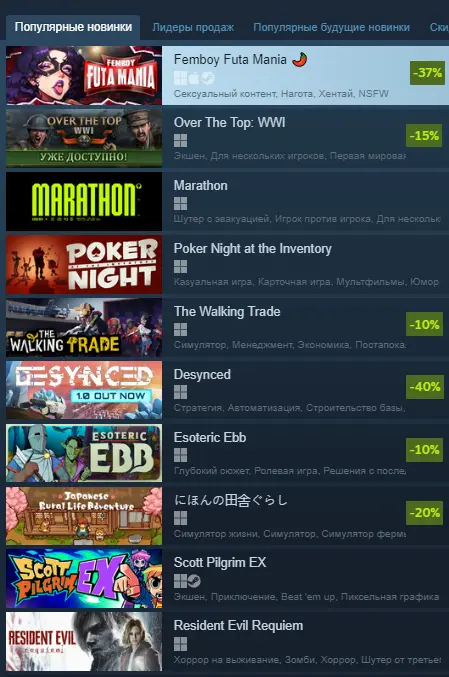Image resolution: width=449 pixels, height=677 pixels.
Task: Click the Apple icon under Femboy Futa Mania
Action: pos(194,78)
